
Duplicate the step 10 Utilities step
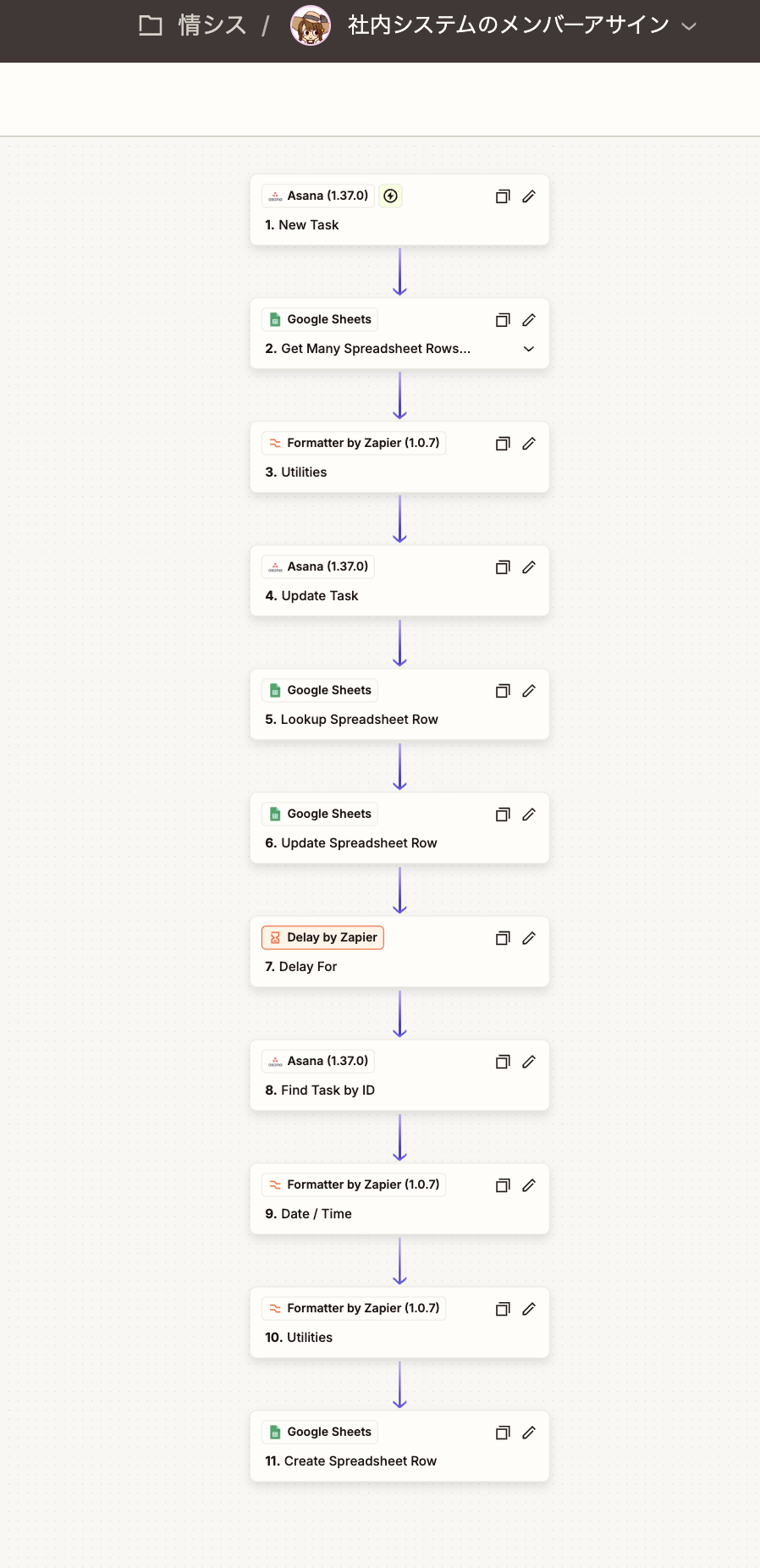tap(503, 1309)
